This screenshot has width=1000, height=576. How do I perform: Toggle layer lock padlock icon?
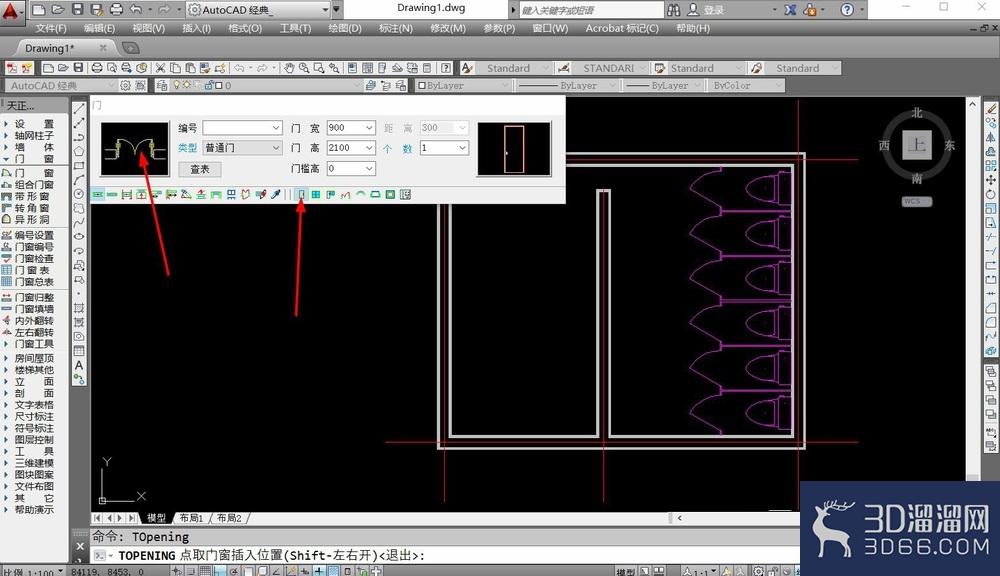click(209, 85)
